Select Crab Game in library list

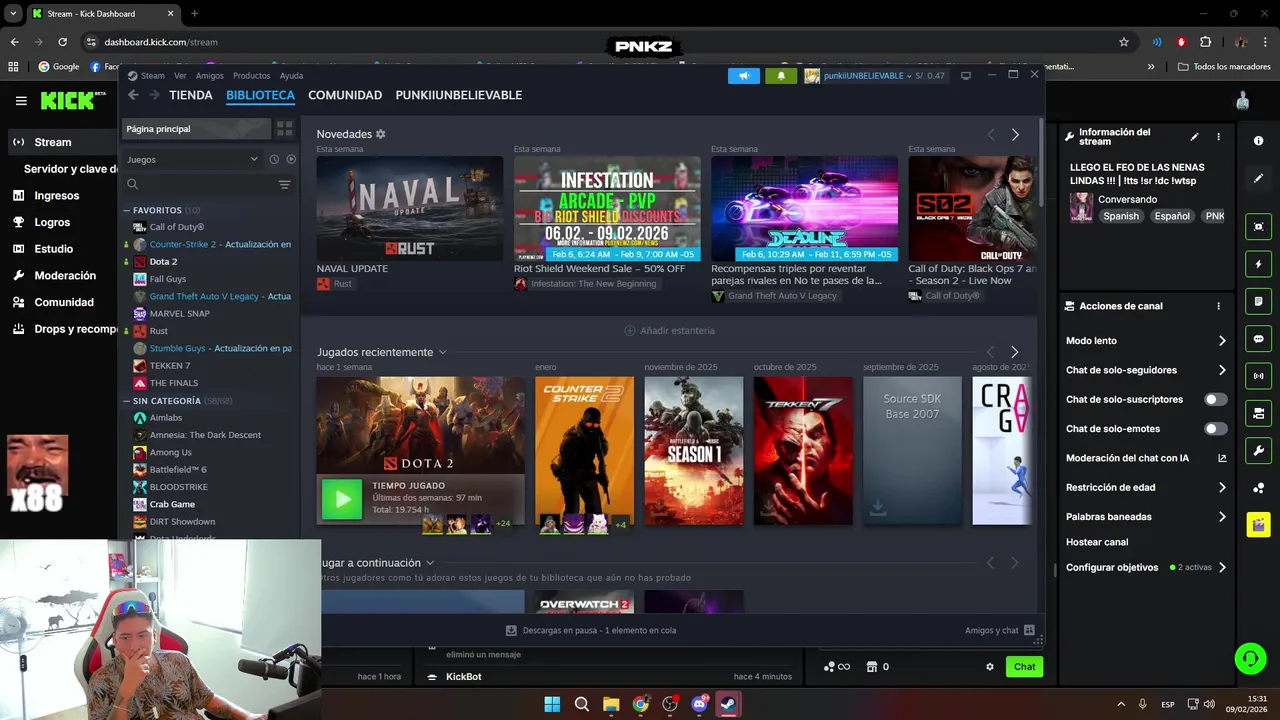172,505
